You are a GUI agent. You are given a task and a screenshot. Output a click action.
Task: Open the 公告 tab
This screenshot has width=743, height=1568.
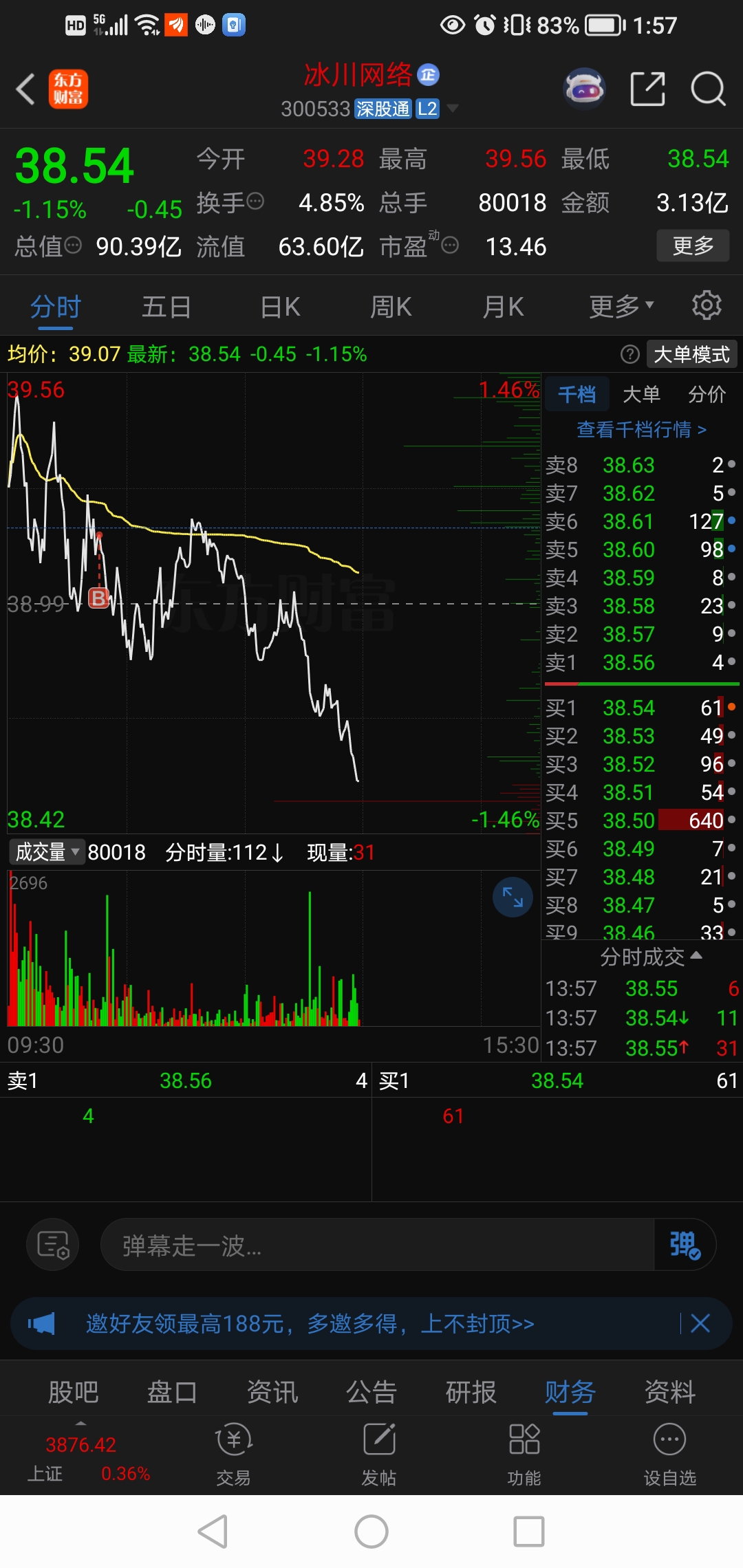pyautogui.click(x=371, y=1392)
